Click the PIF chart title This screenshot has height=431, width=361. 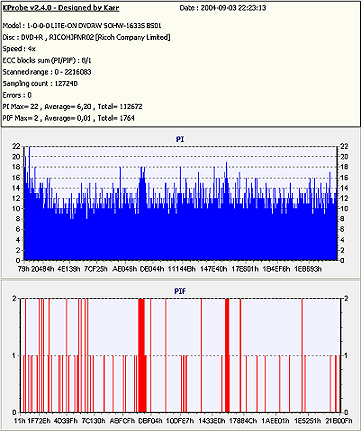pyautogui.click(x=180, y=291)
